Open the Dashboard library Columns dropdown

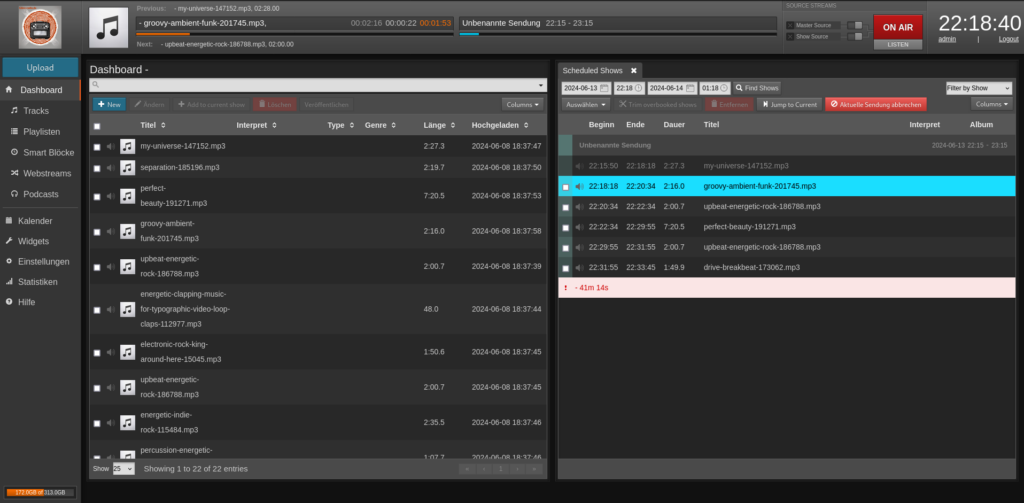tap(522, 105)
